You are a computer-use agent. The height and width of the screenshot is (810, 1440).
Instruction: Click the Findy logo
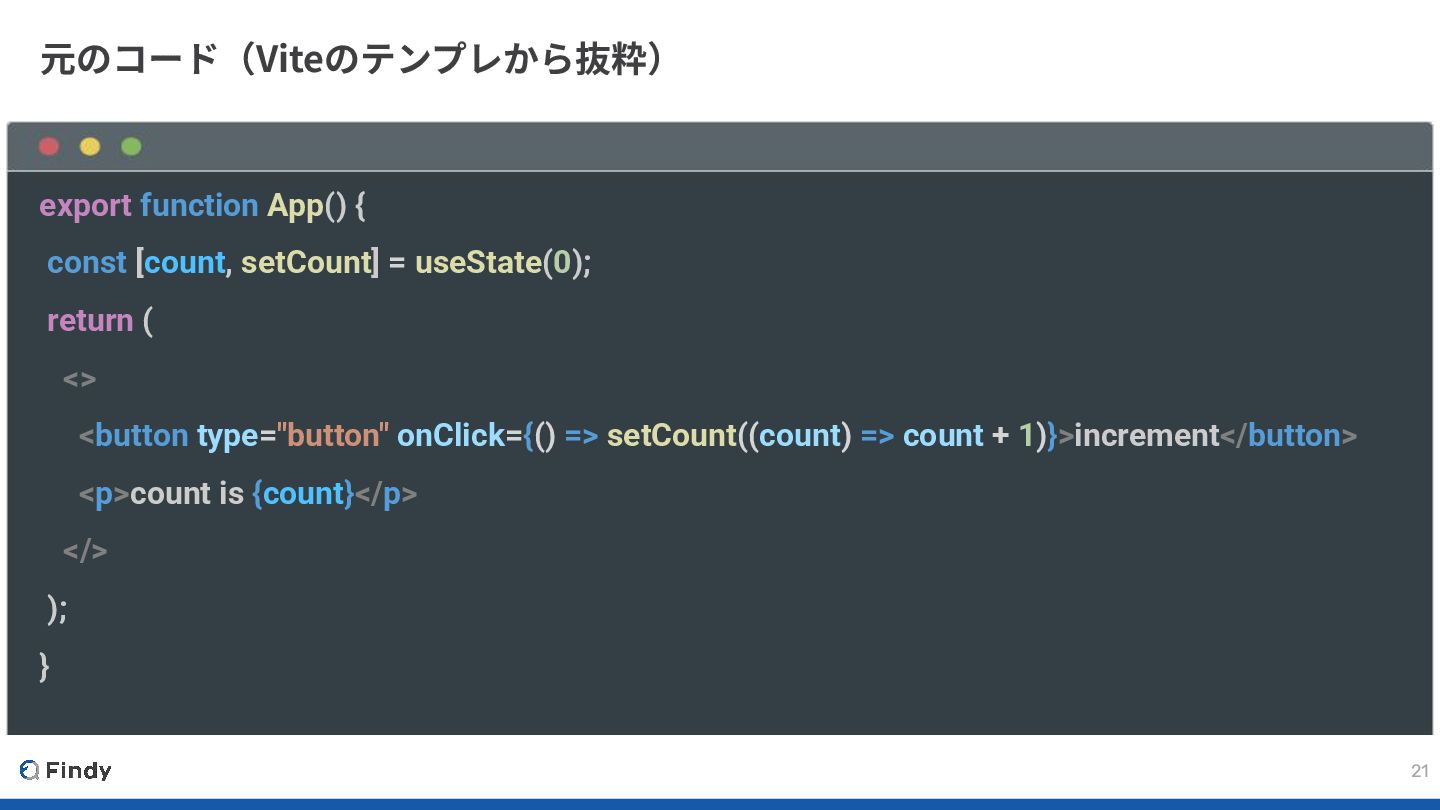(x=65, y=770)
